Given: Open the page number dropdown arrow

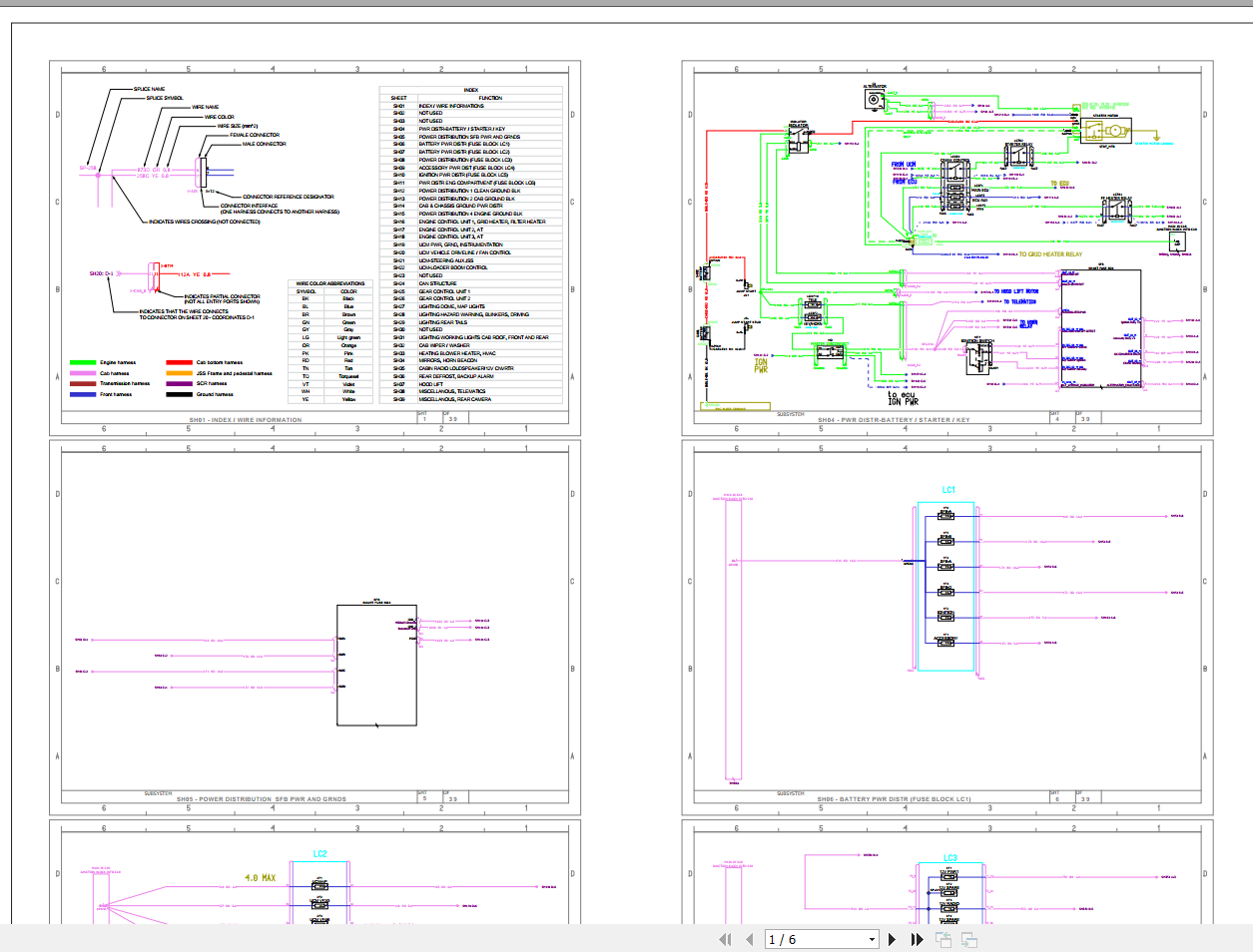Looking at the screenshot, I should point(872,939).
